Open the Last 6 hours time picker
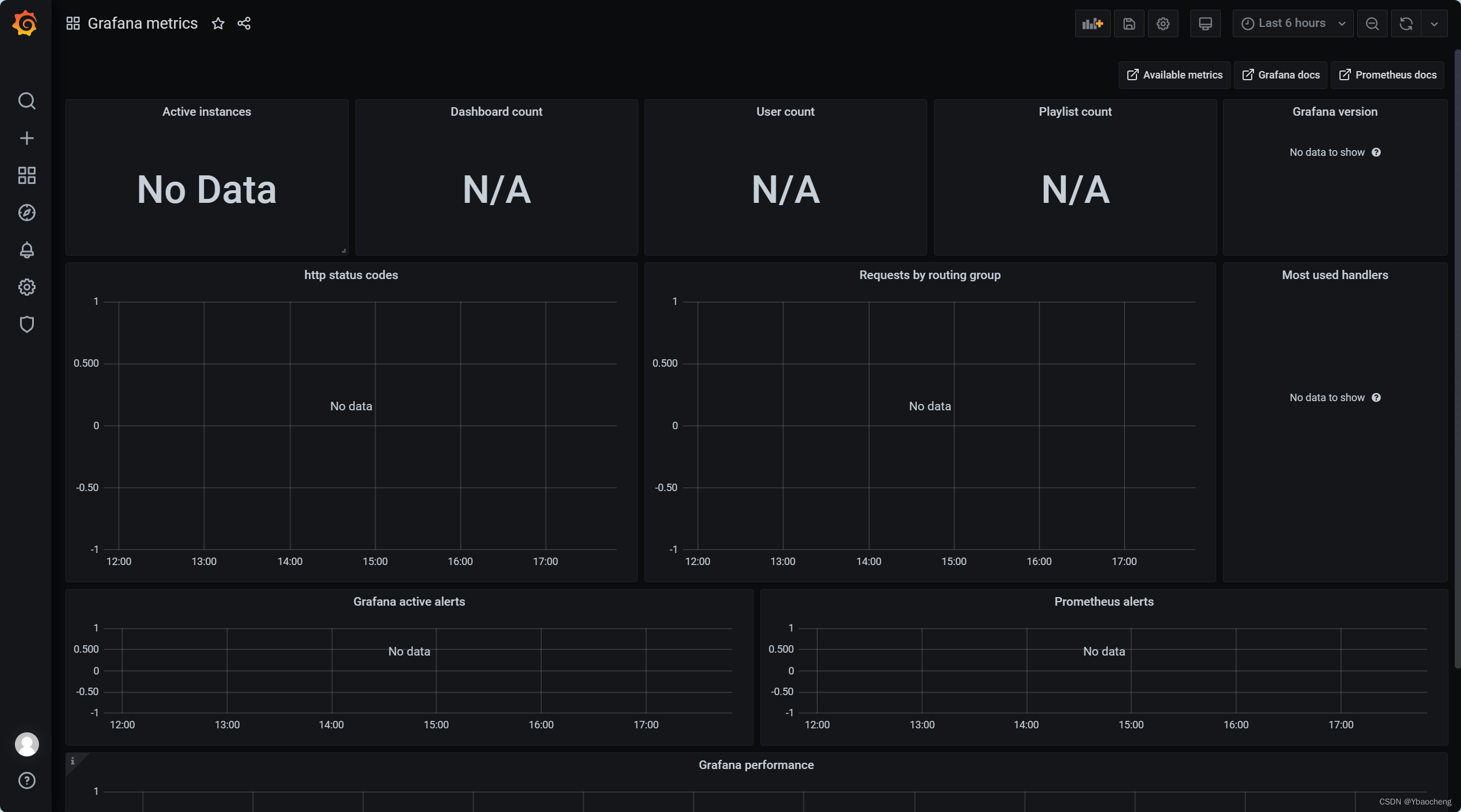1461x812 pixels. pos(1293,23)
